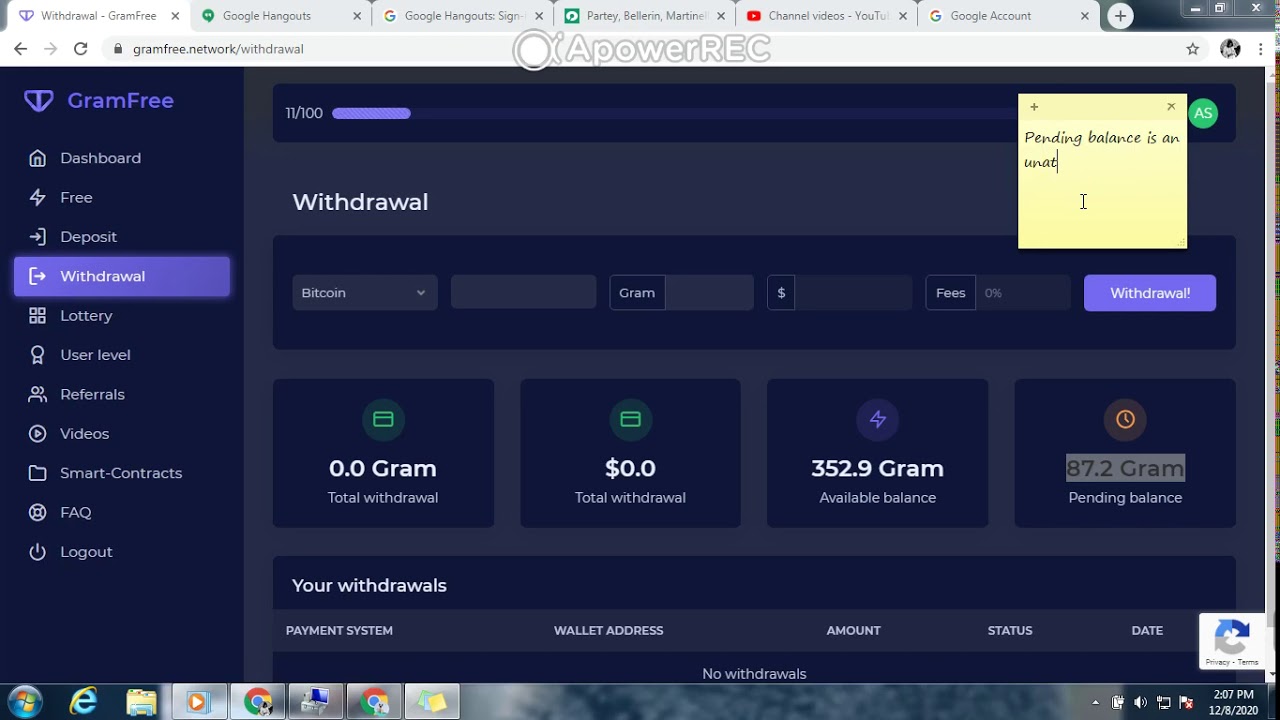This screenshot has height=720, width=1280.
Task: Click the Logout power icon
Action: click(37, 552)
